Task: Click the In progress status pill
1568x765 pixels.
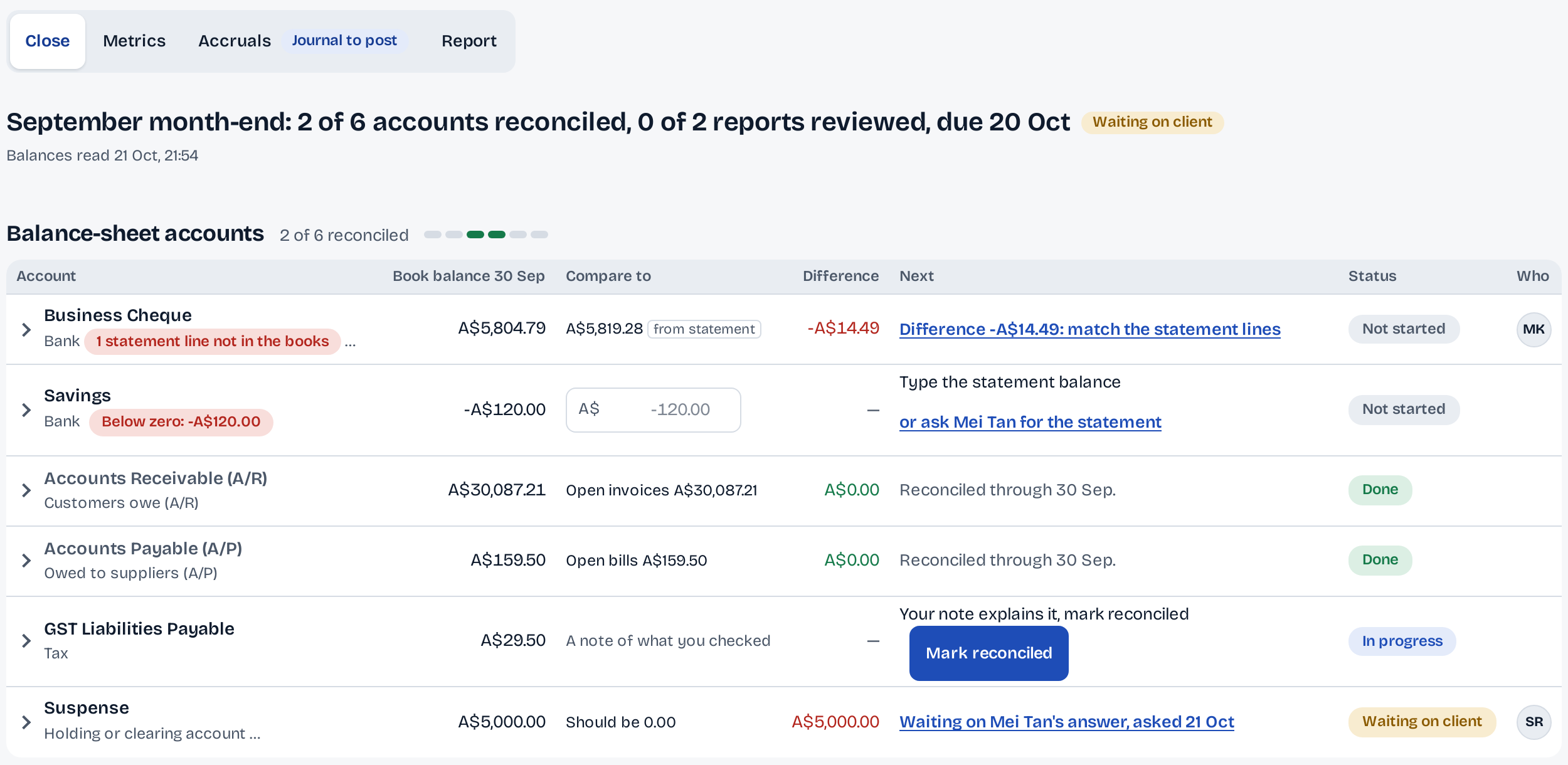Action: (1402, 641)
